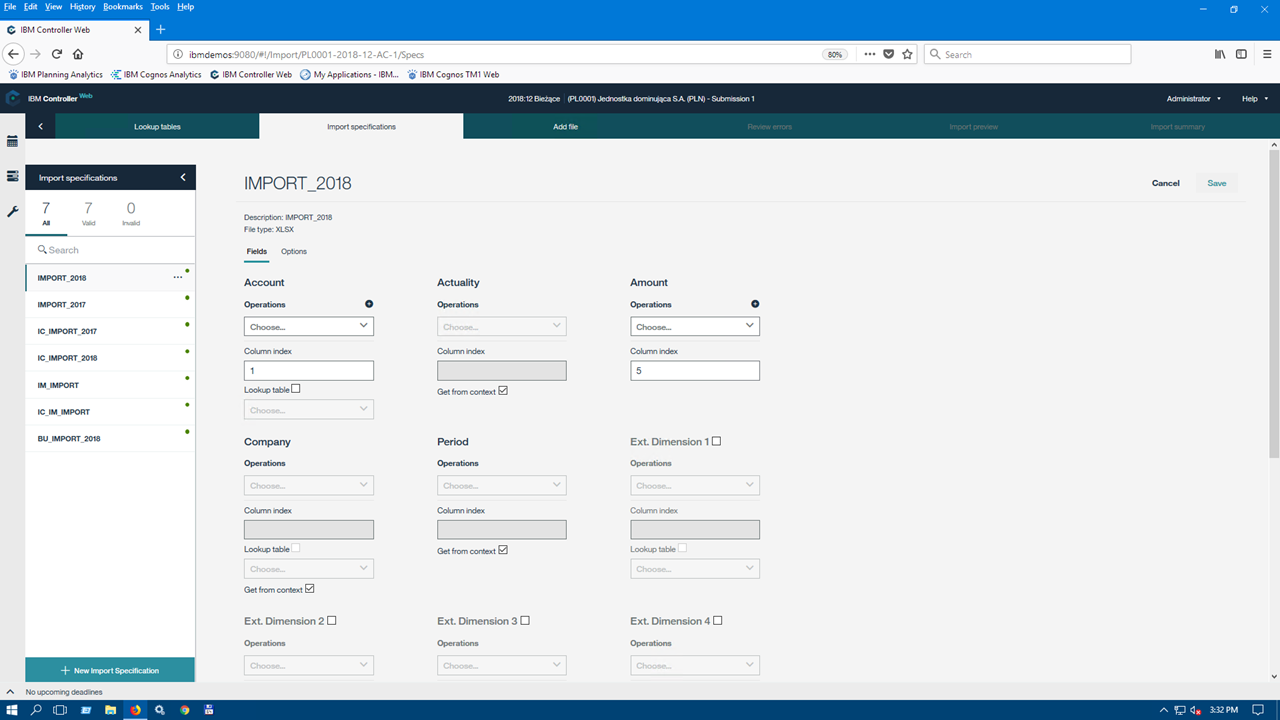Open Company Operations dropdown
This screenshot has height=720, width=1280.
309,485
